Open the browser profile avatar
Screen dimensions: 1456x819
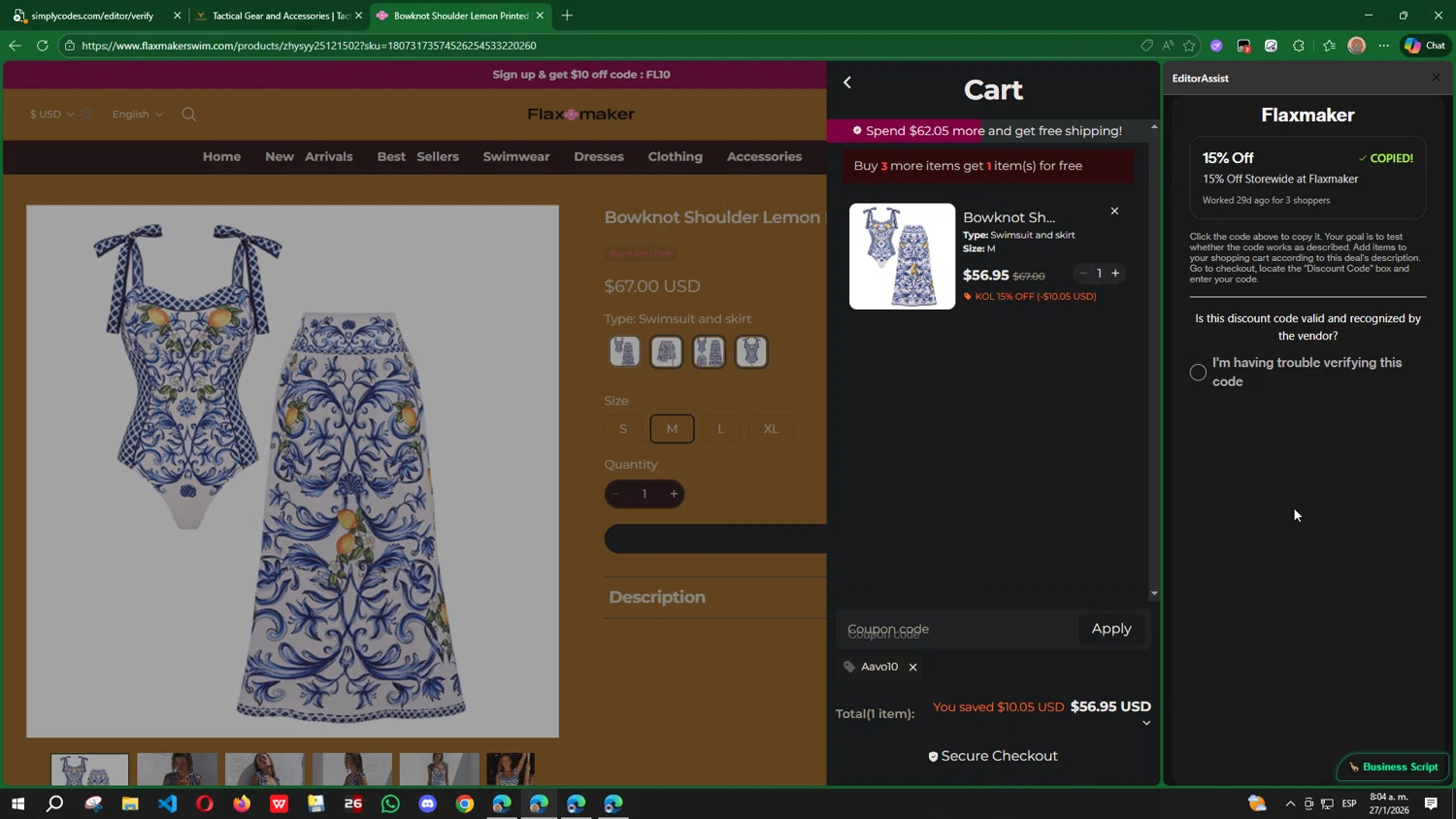pyautogui.click(x=1357, y=46)
